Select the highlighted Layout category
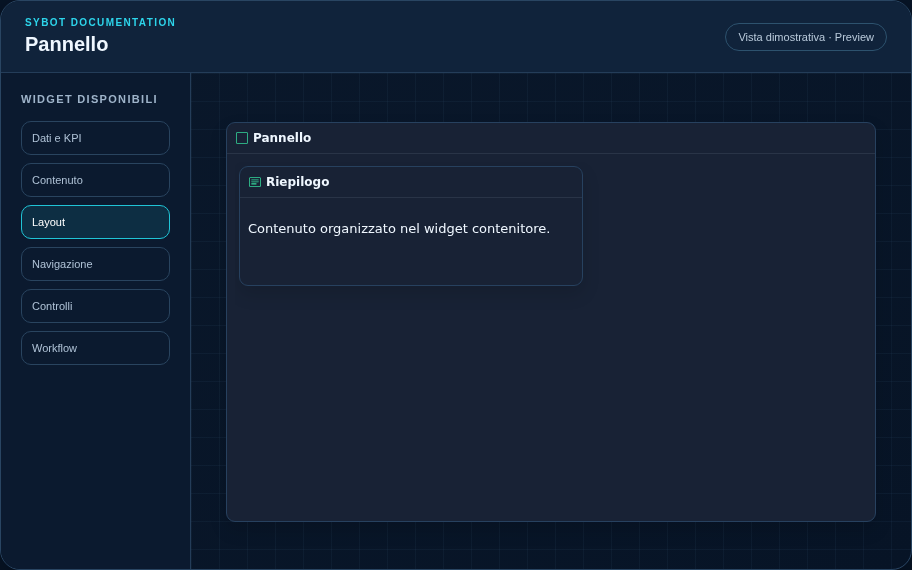 click(x=95, y=222)
